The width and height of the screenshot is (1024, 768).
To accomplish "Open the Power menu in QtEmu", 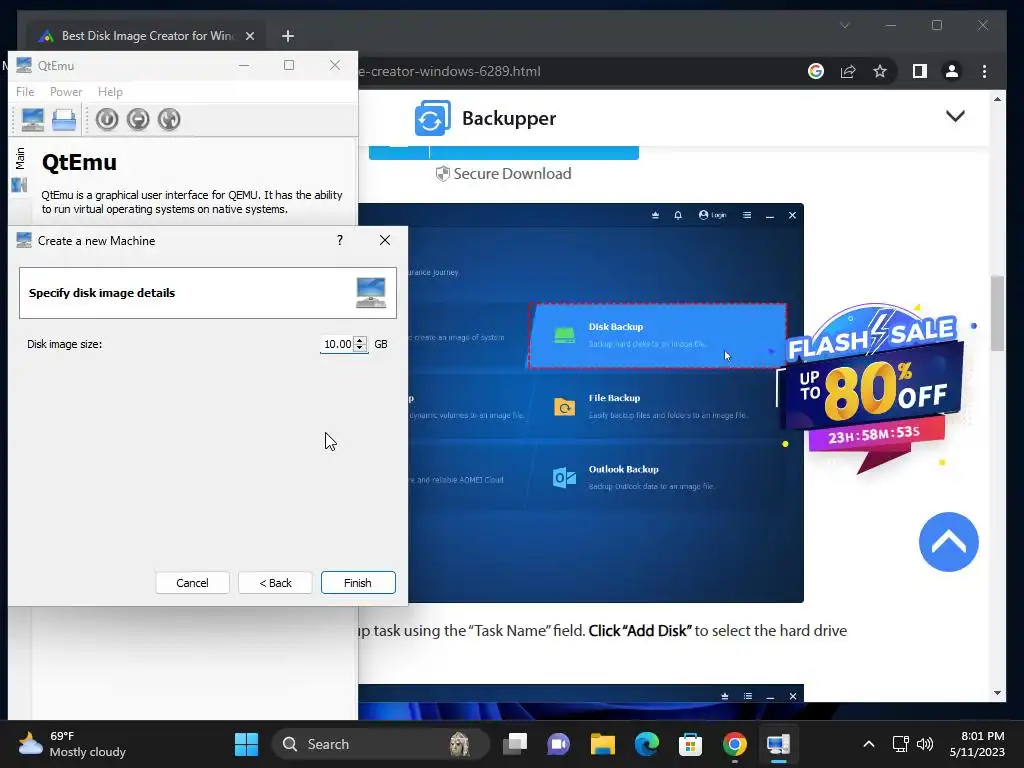I will point(66,91).
